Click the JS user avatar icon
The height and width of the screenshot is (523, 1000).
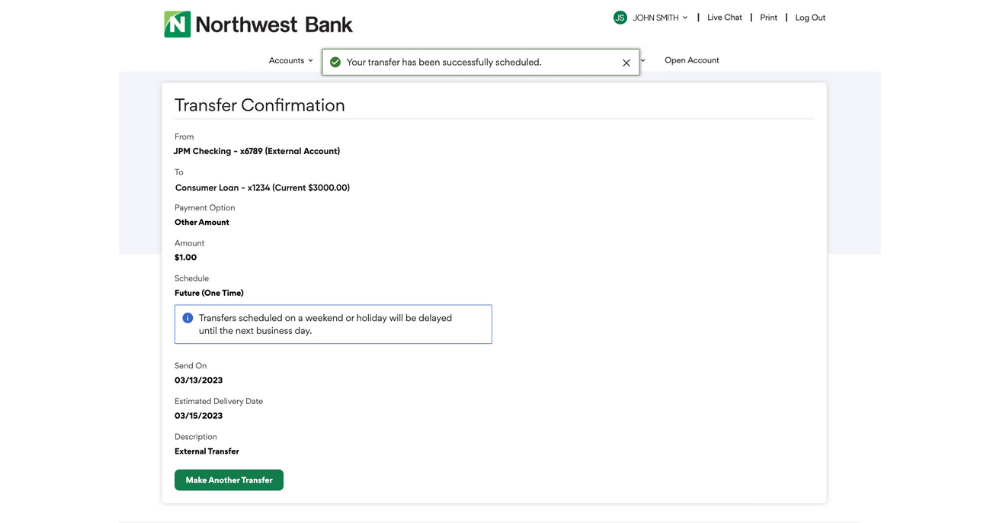click(620, 17)
